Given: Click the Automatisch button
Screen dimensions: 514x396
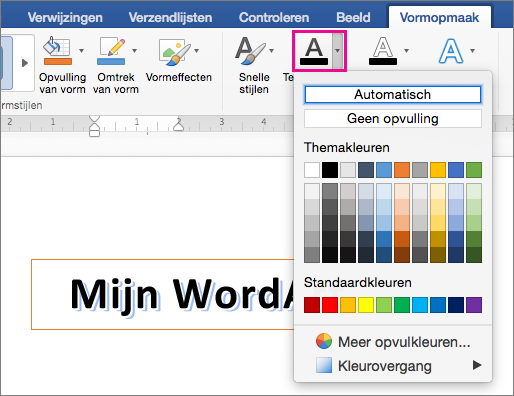Looking at the screenshot, I should [x=393, y=94].
